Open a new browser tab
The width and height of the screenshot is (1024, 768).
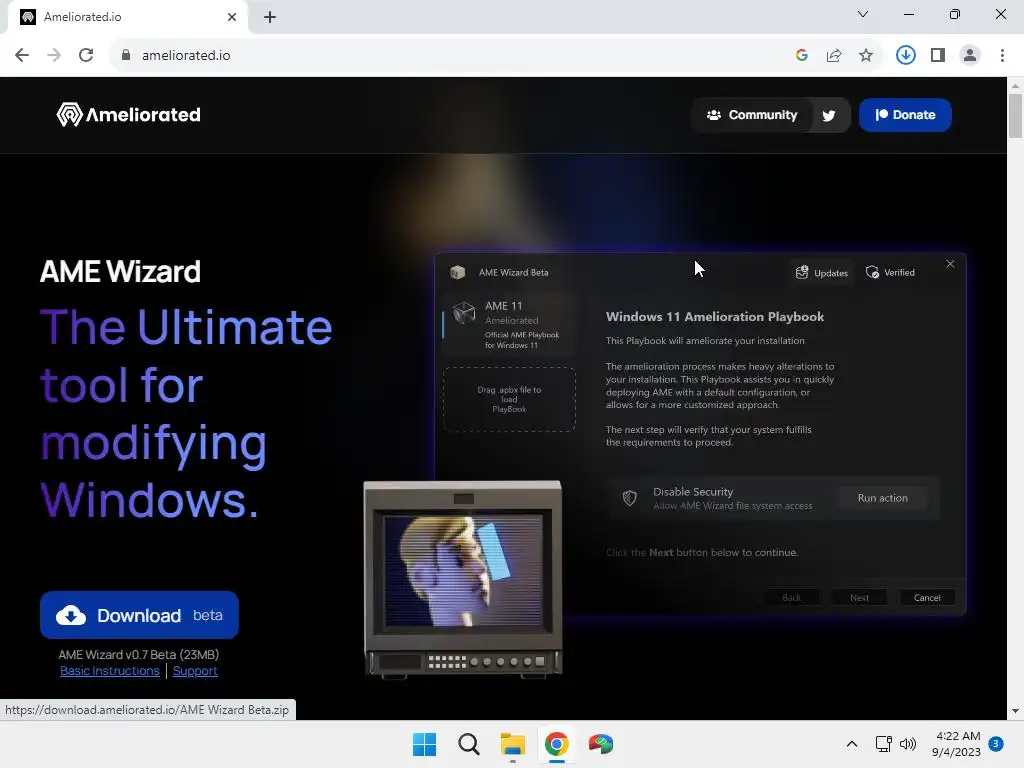[270, 17]
